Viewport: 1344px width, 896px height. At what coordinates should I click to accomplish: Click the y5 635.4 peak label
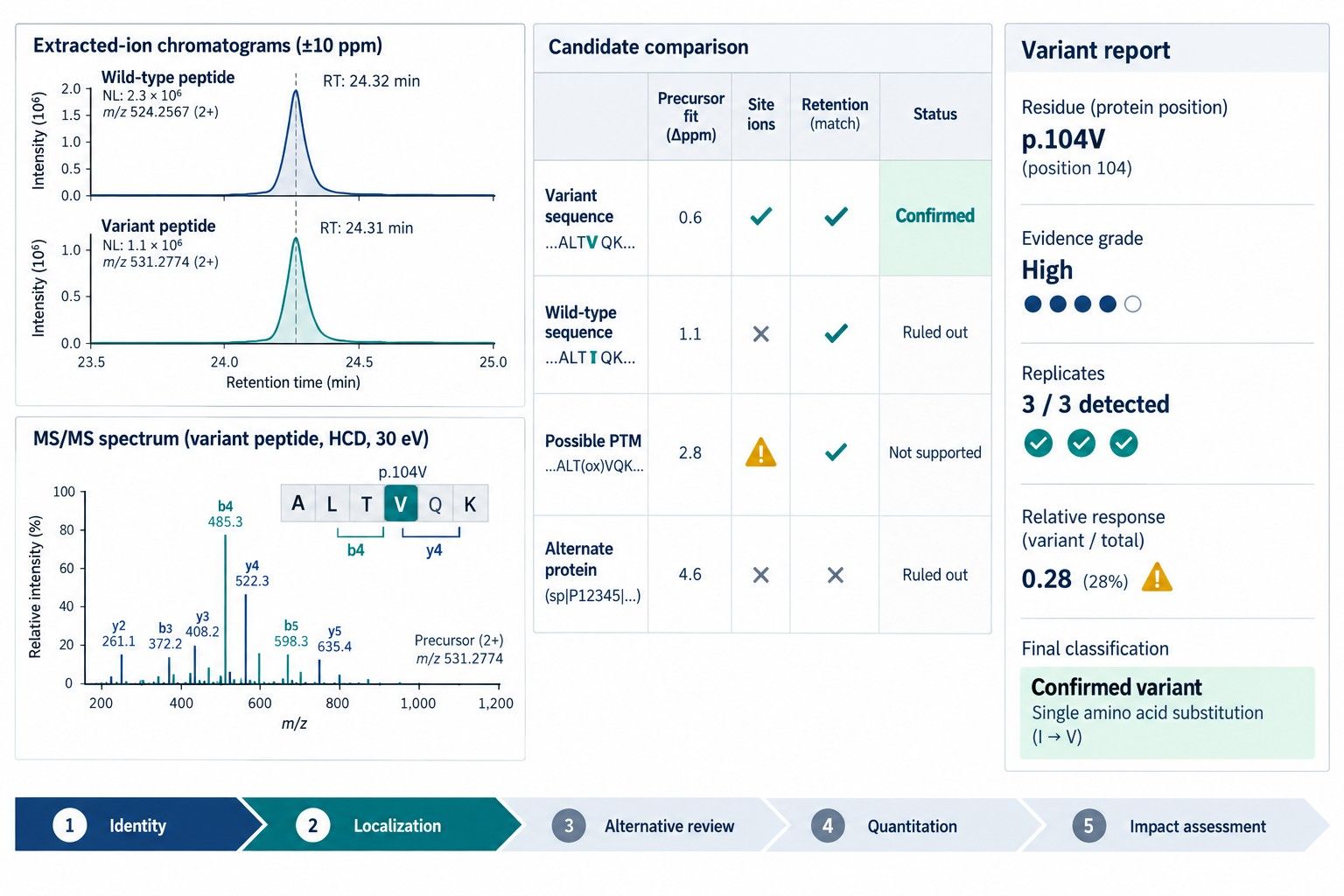click(334, 639)
